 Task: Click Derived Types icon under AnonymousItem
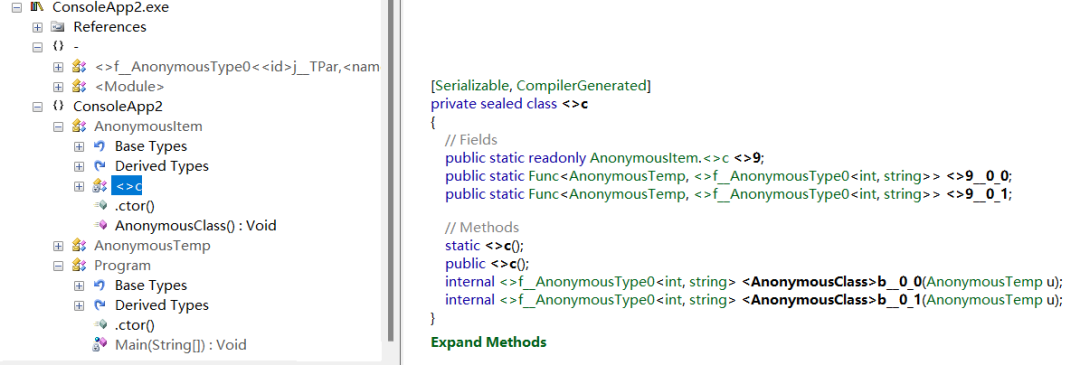tap(100, 166)
